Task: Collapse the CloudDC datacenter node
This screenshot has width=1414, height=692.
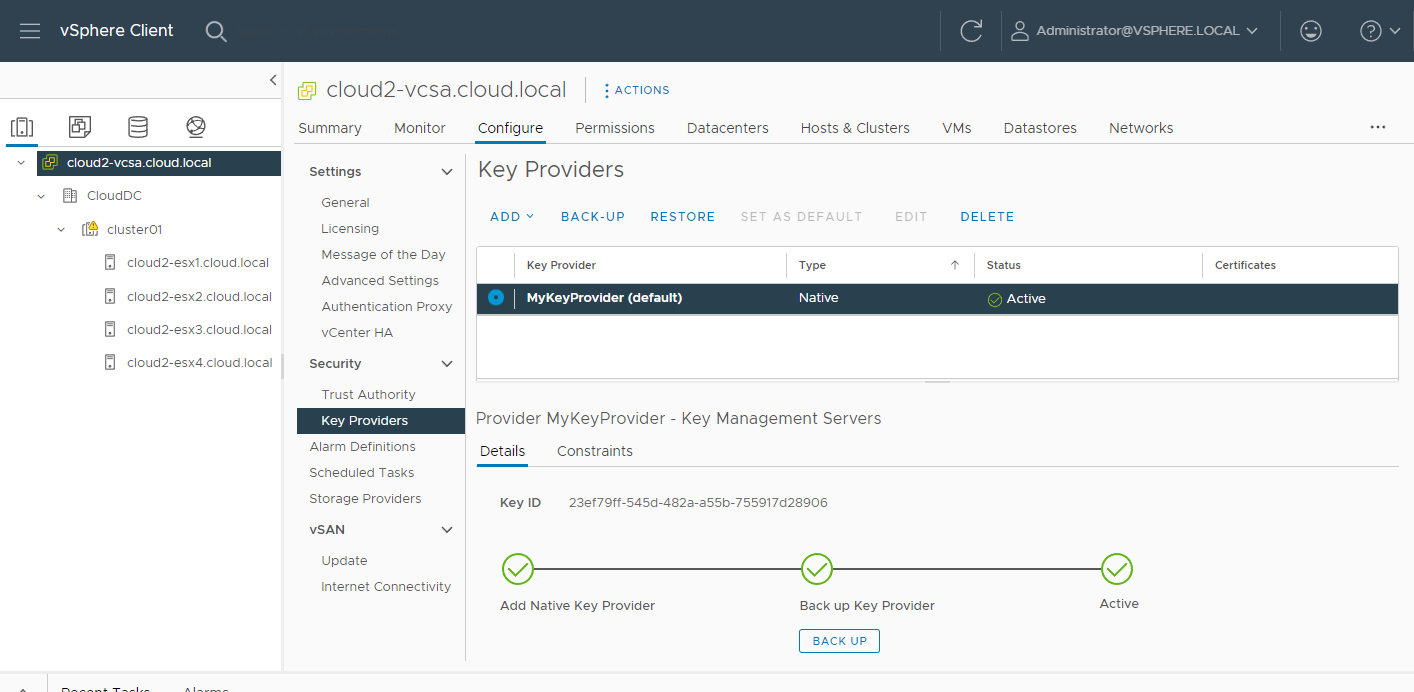Action: tap(41, 196)
